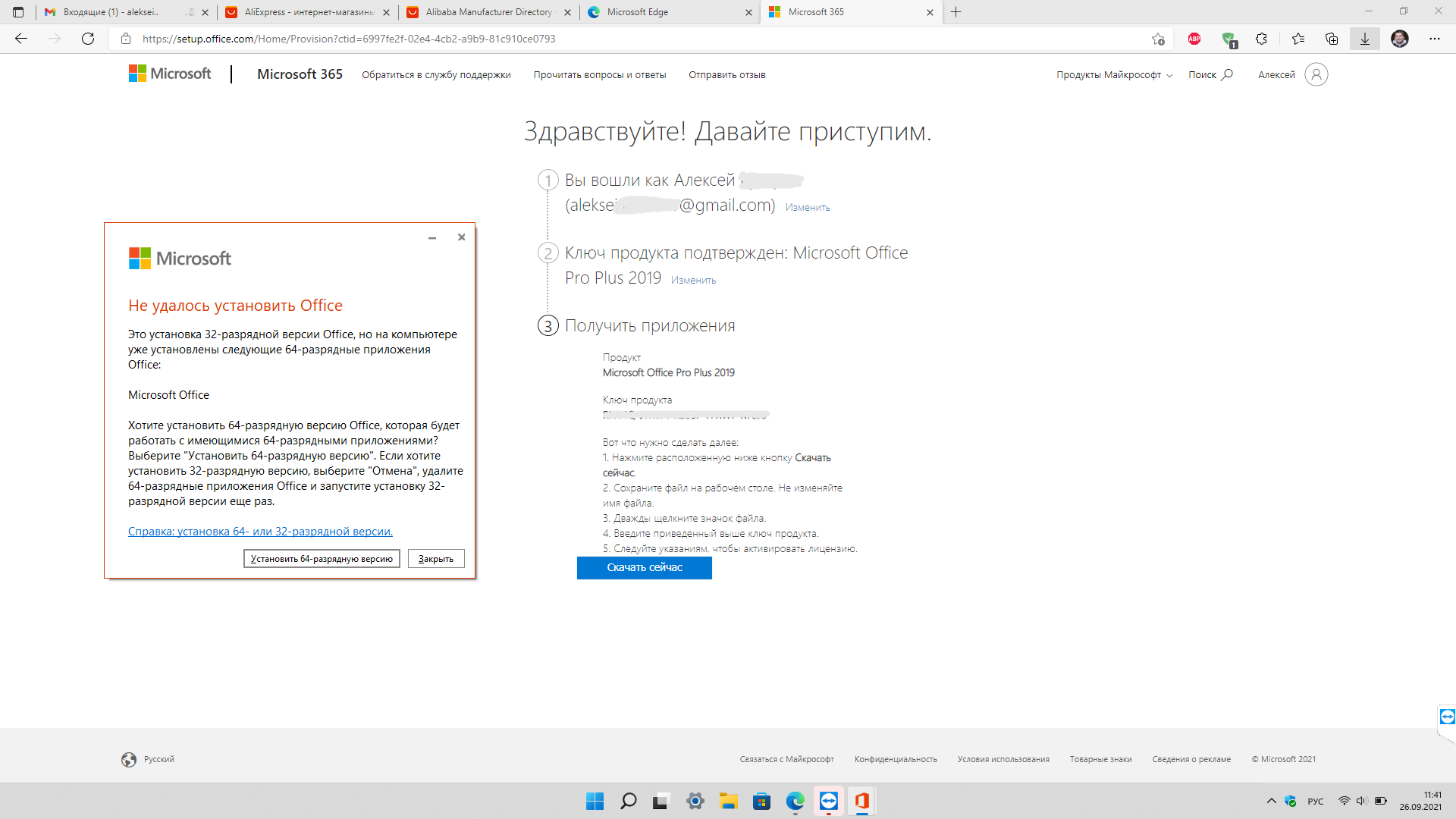Open the green shield extension icon

[x=1228, y=39]
